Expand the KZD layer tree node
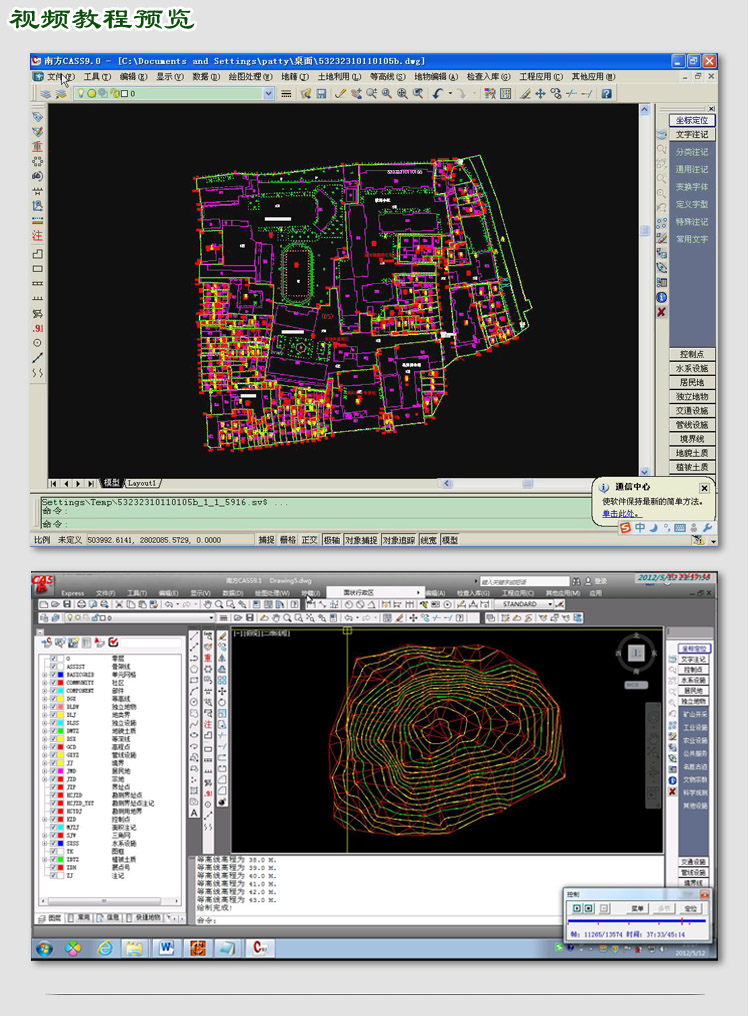 pyautogui.click(x=45, y=819)
